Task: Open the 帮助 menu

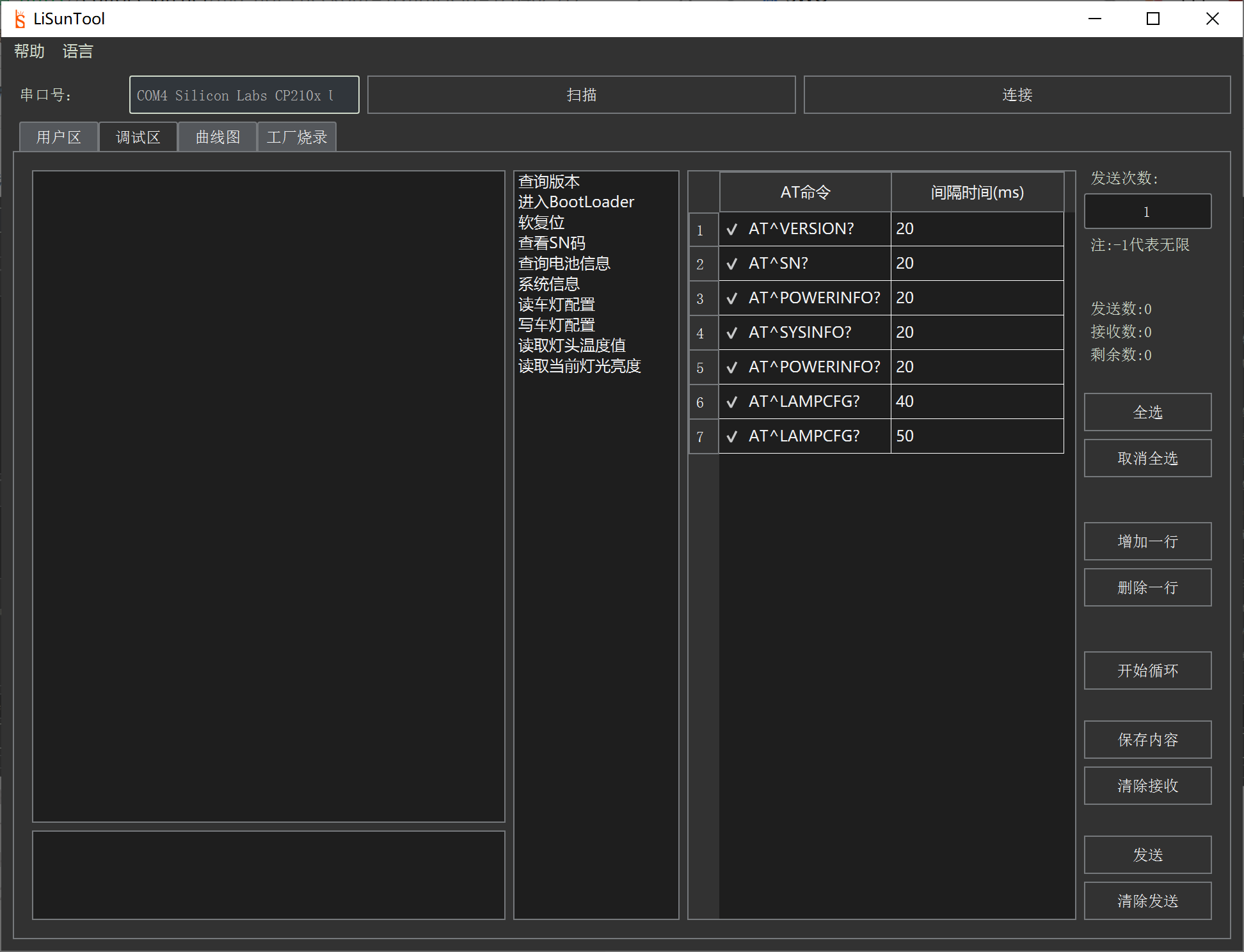Action: (29, 51)
